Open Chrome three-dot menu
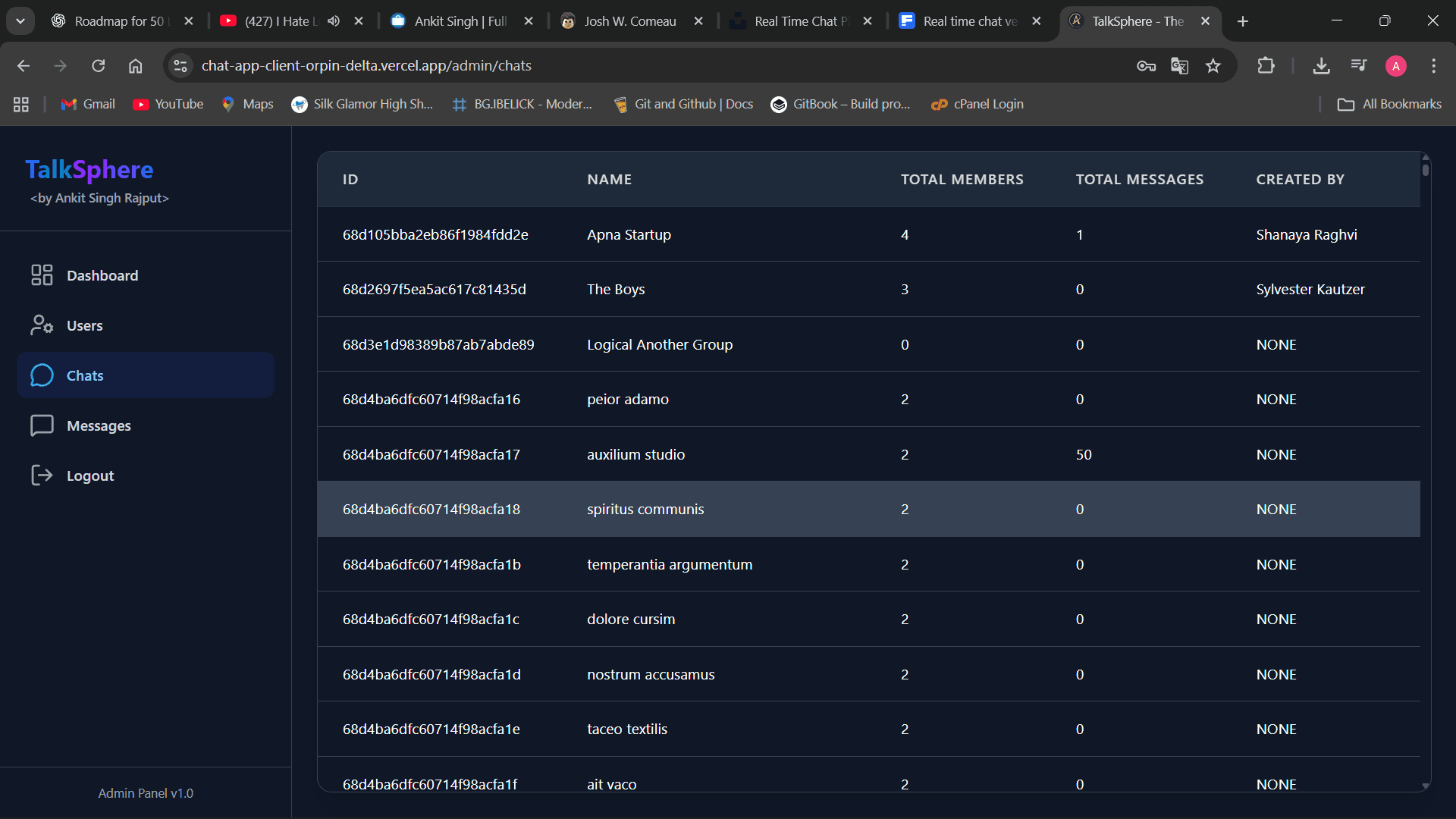The image size is (1456, 819). coord(1433,66)
